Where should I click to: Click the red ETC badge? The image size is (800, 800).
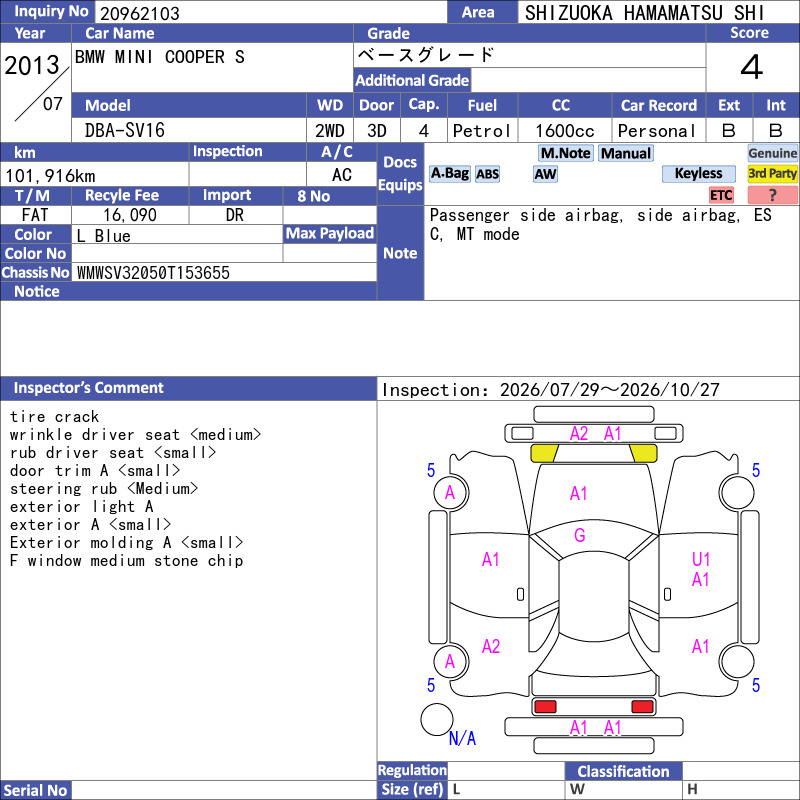(x=721, y=195)
